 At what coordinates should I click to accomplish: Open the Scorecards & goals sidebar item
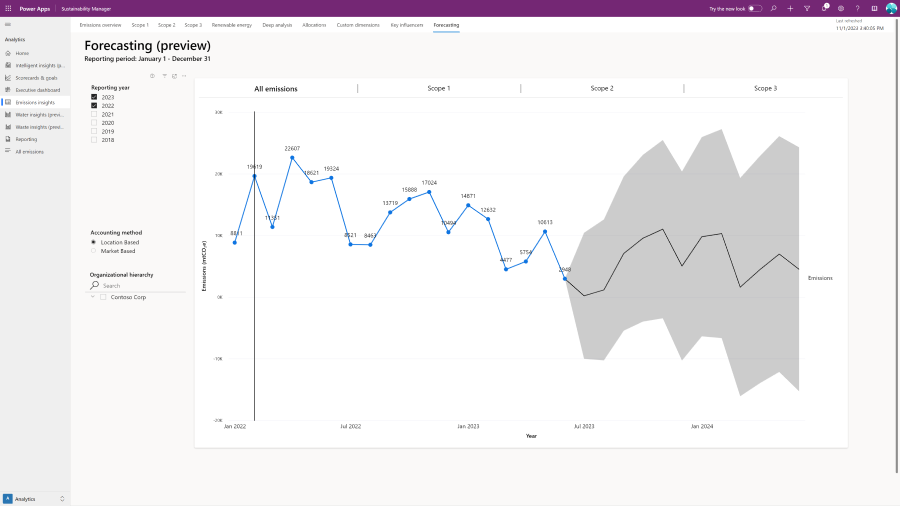click(x=35, y=77)
